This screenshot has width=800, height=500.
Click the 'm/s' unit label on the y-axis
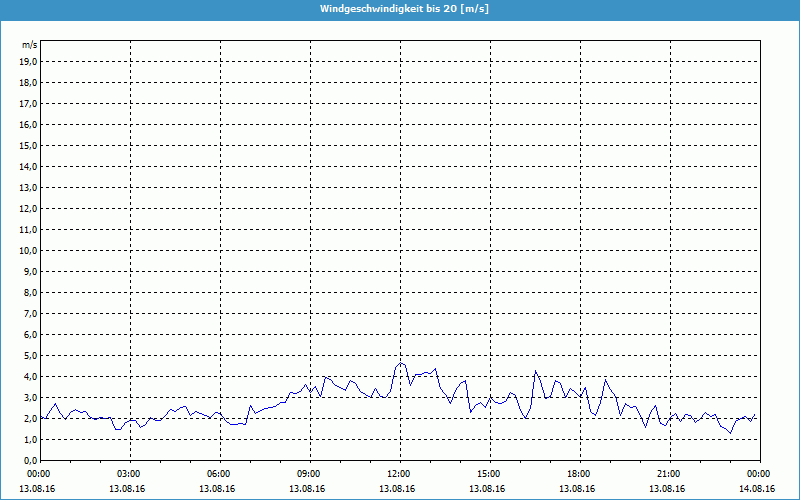(x=29, y=46)
